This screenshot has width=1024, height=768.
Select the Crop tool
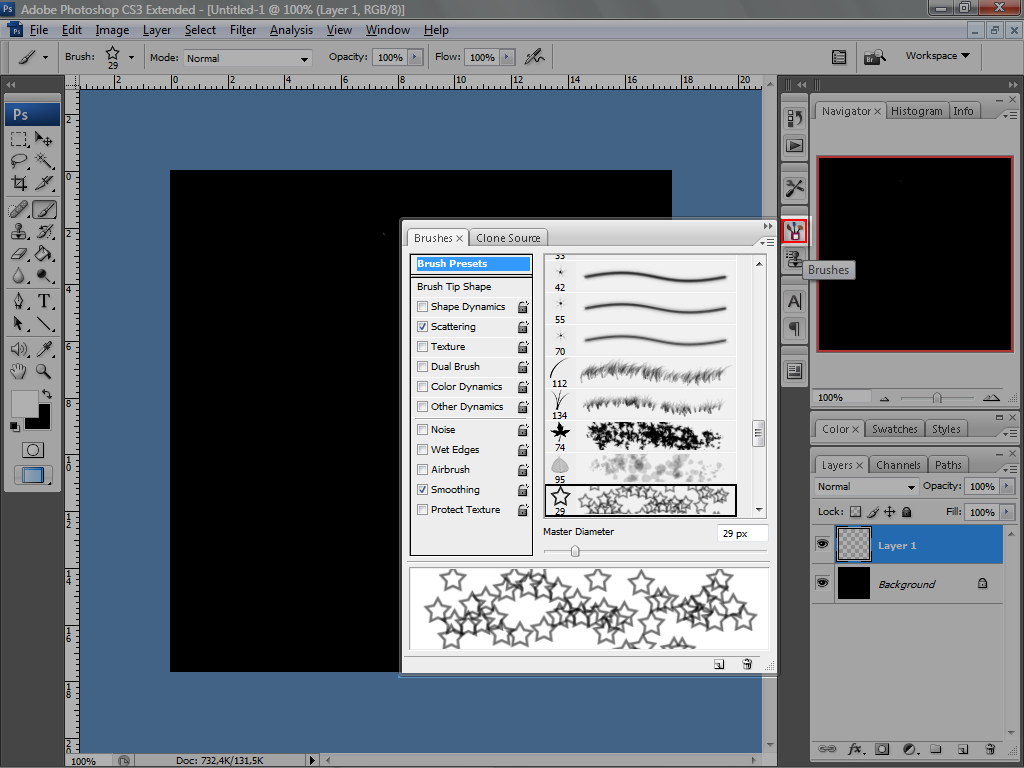(19, 183)
